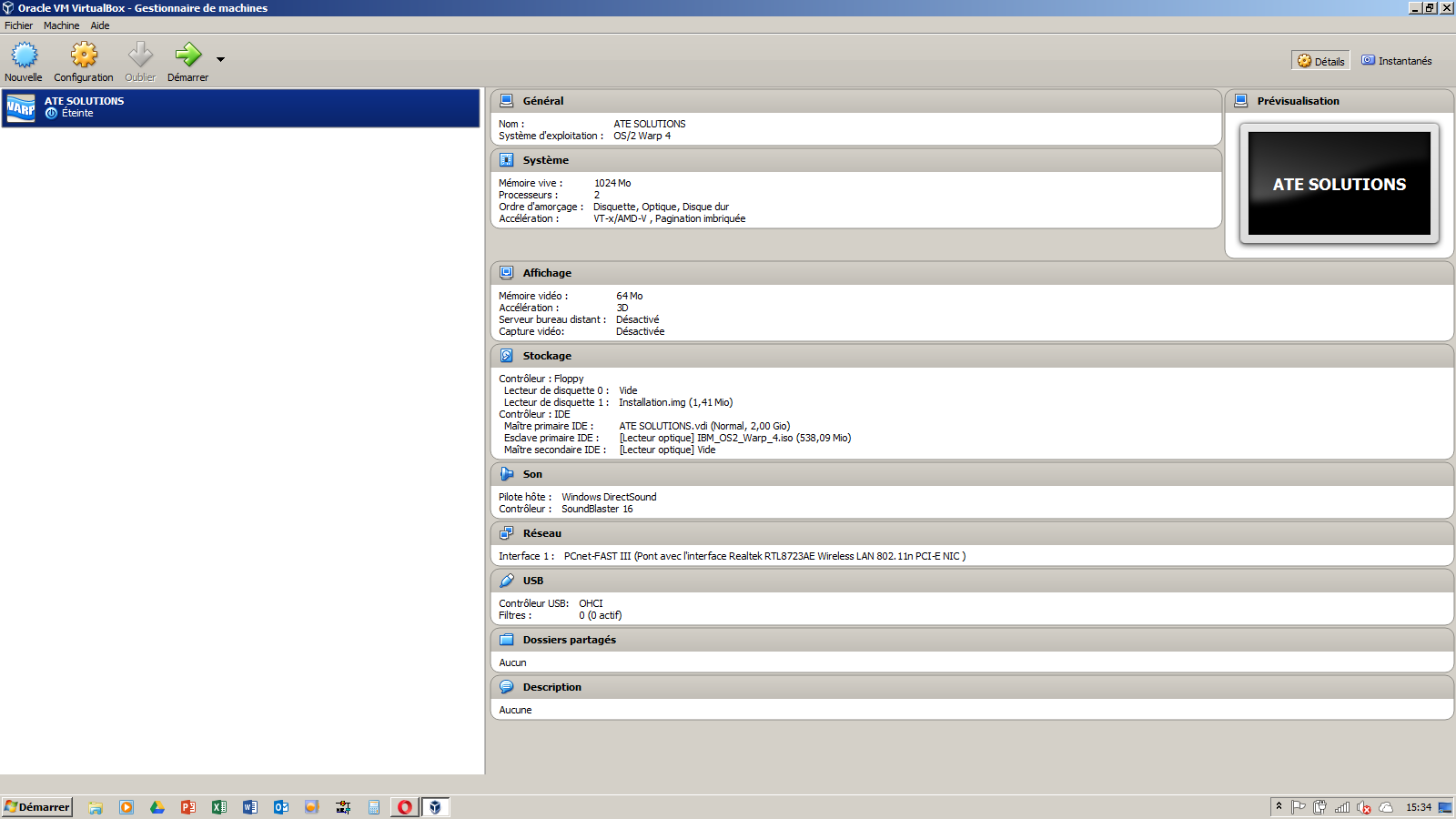This screenshot has height=819, width=1456.
Task: Click the USB section plug icon
Action: coord(507,581)
